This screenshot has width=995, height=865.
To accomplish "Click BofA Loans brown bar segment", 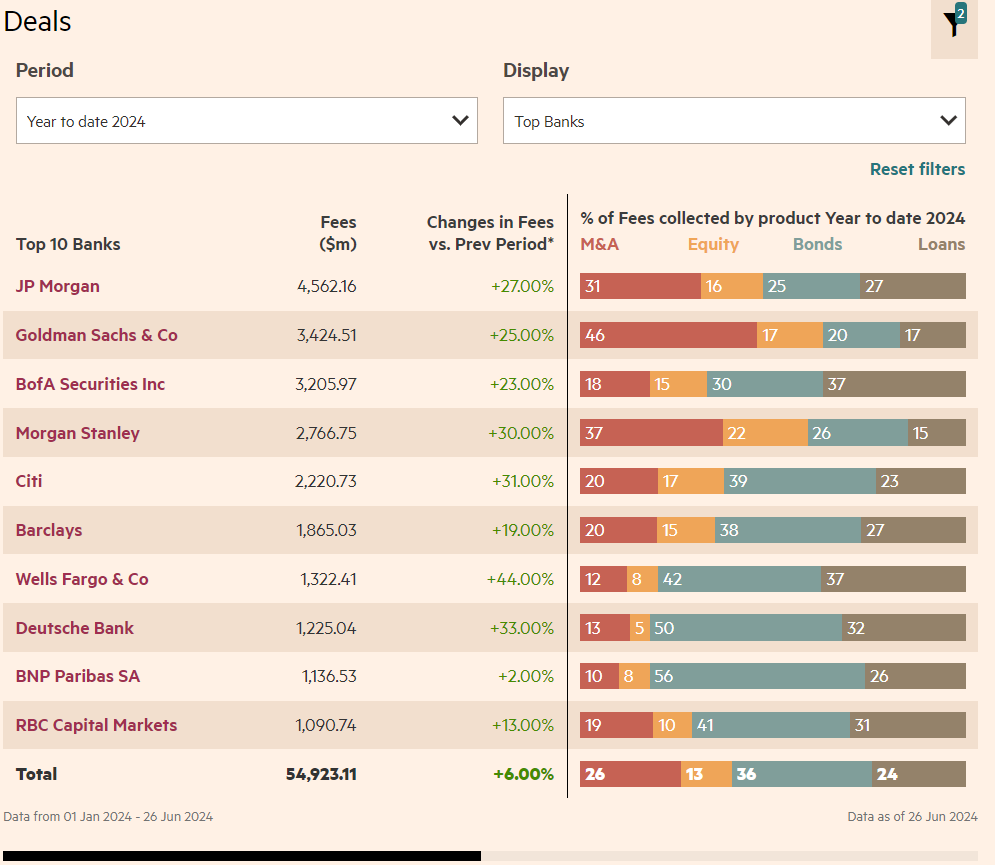I will point(894,384).
